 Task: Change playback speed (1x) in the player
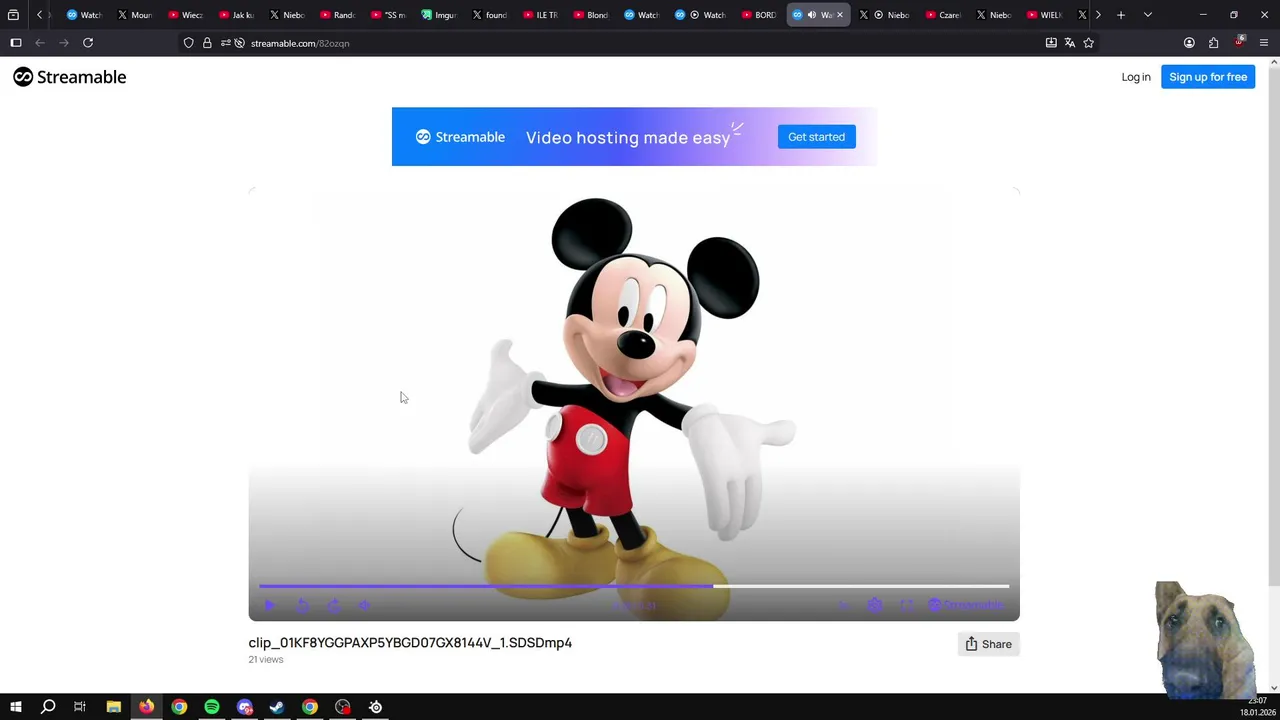(843, 605)
